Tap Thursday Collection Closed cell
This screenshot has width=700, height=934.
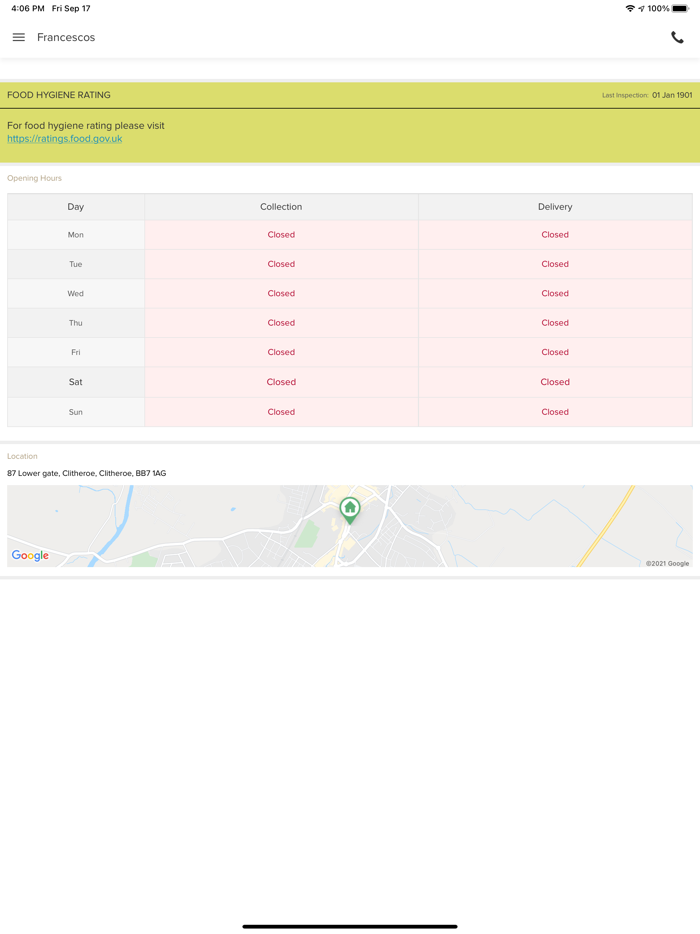coord(281,323)
